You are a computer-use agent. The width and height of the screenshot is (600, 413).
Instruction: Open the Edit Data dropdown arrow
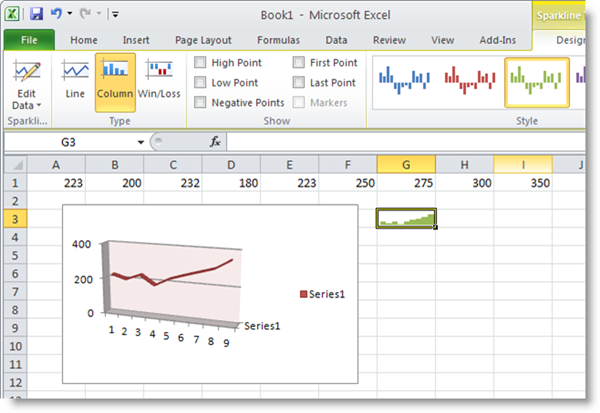[39, 105]
